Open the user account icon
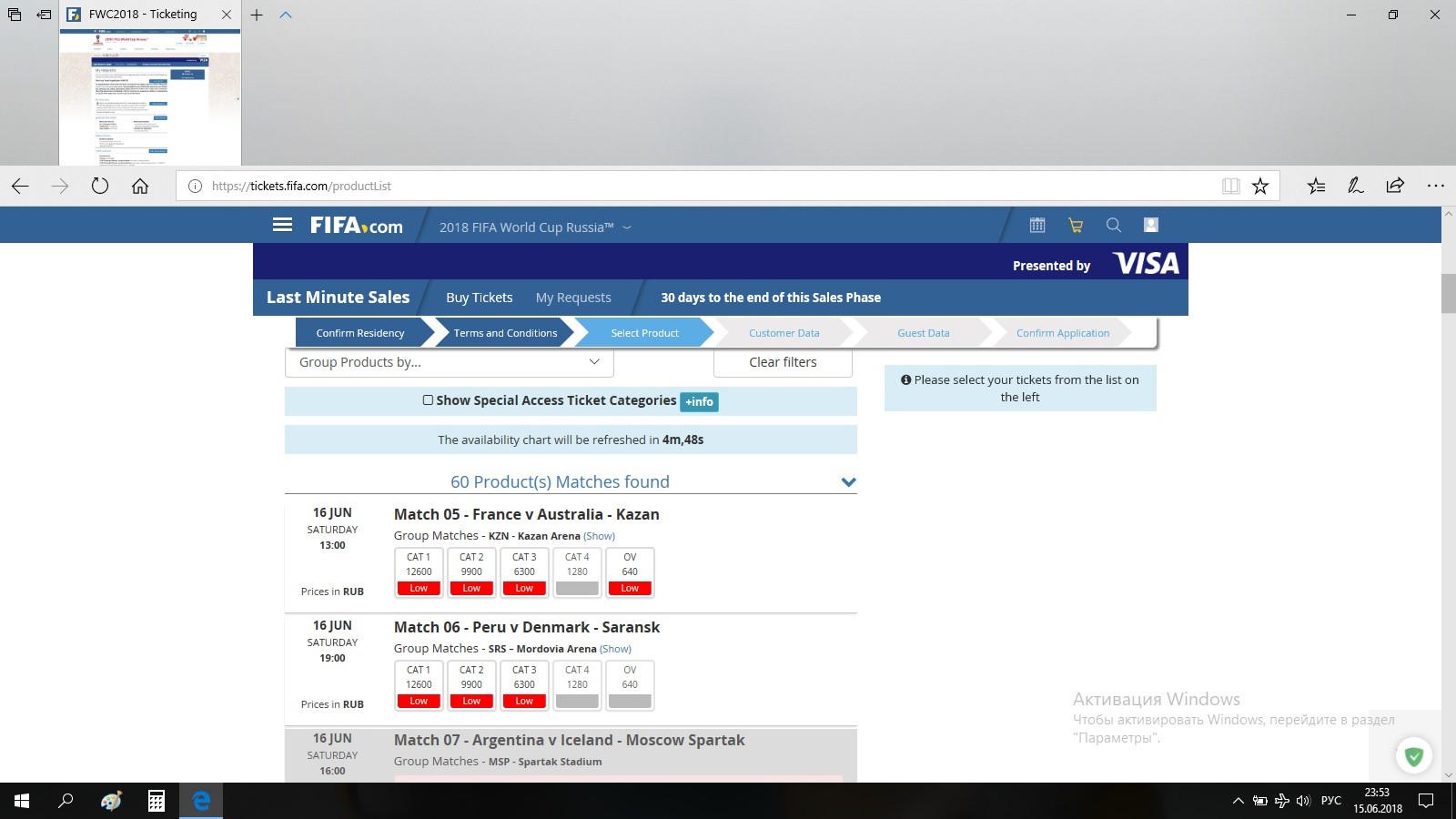Viewport: 1456px width, 819px height. point(1151,225)
